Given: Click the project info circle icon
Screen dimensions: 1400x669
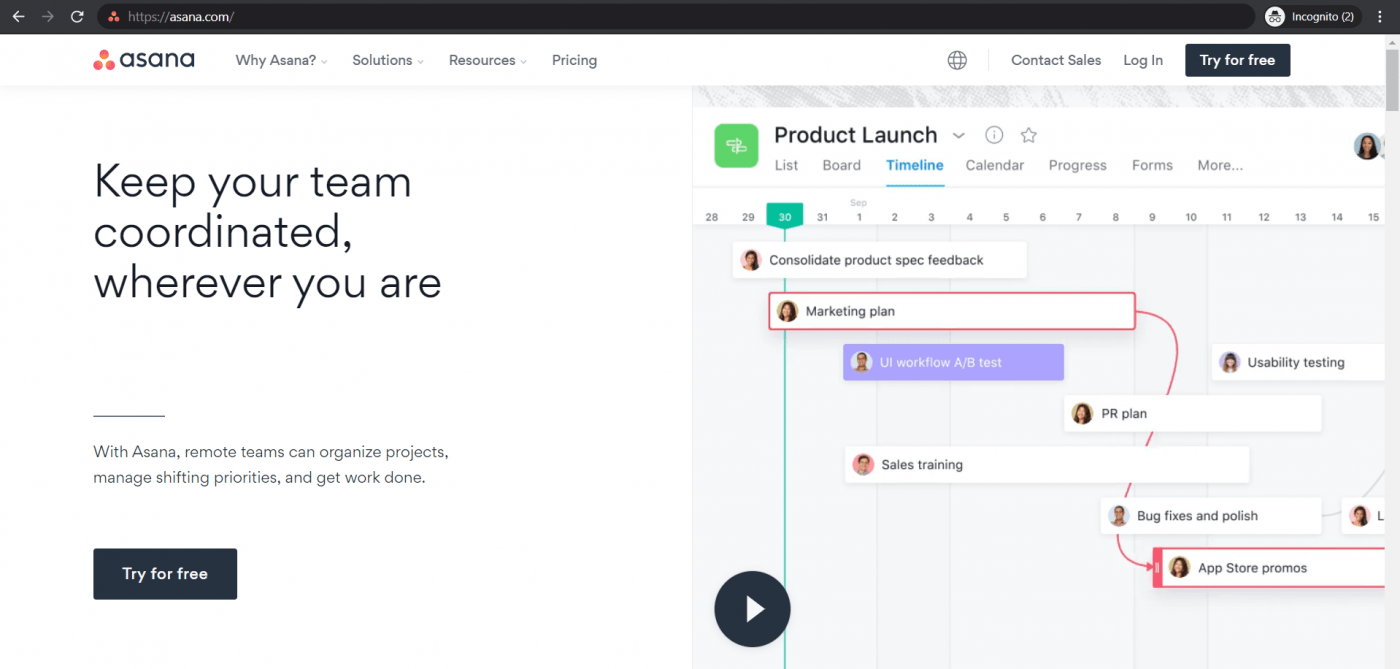Looking at the screenshot, I should tap(994, 135).
